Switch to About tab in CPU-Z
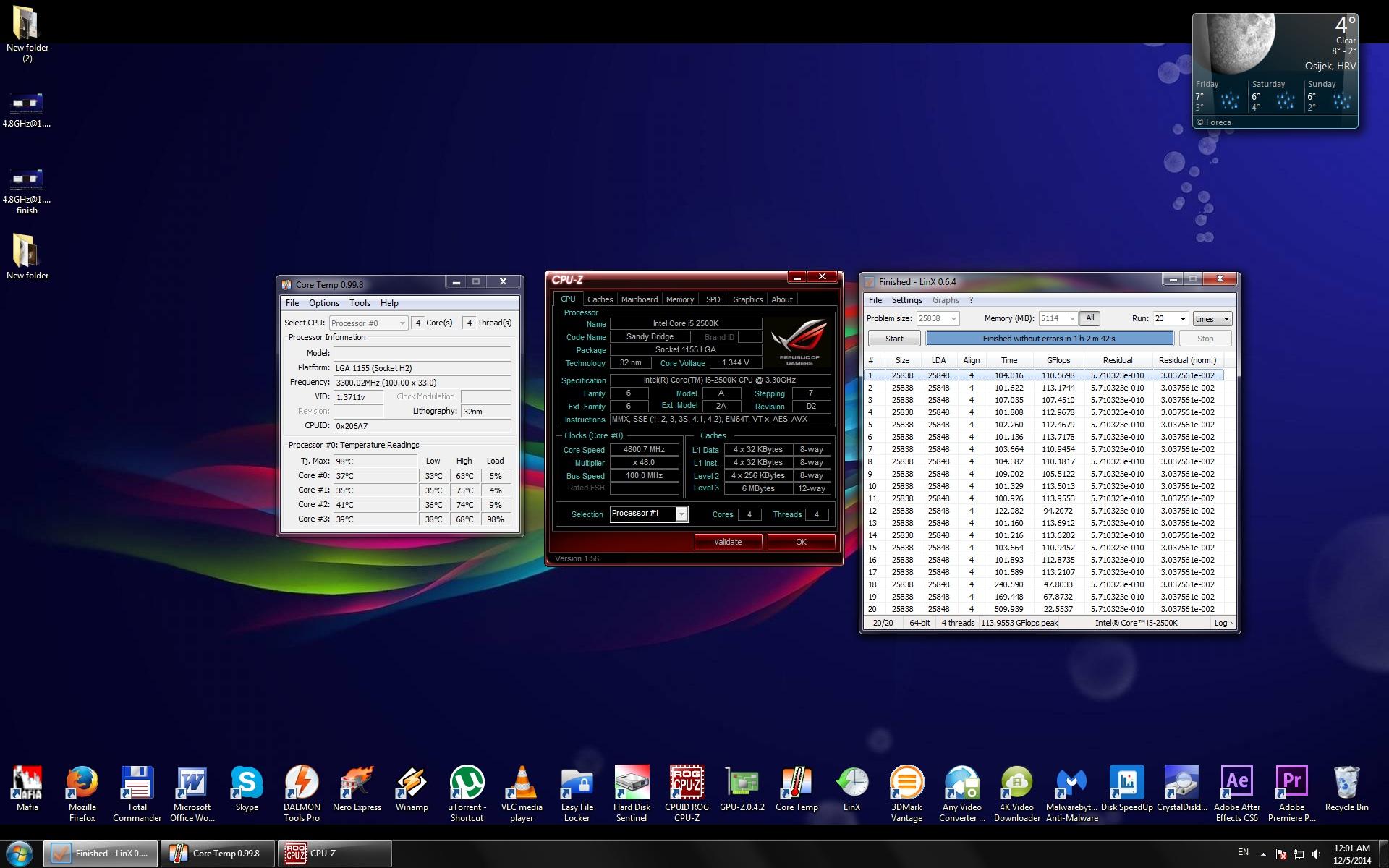Viewport: 1389px width, 868px height. [781, 299]
